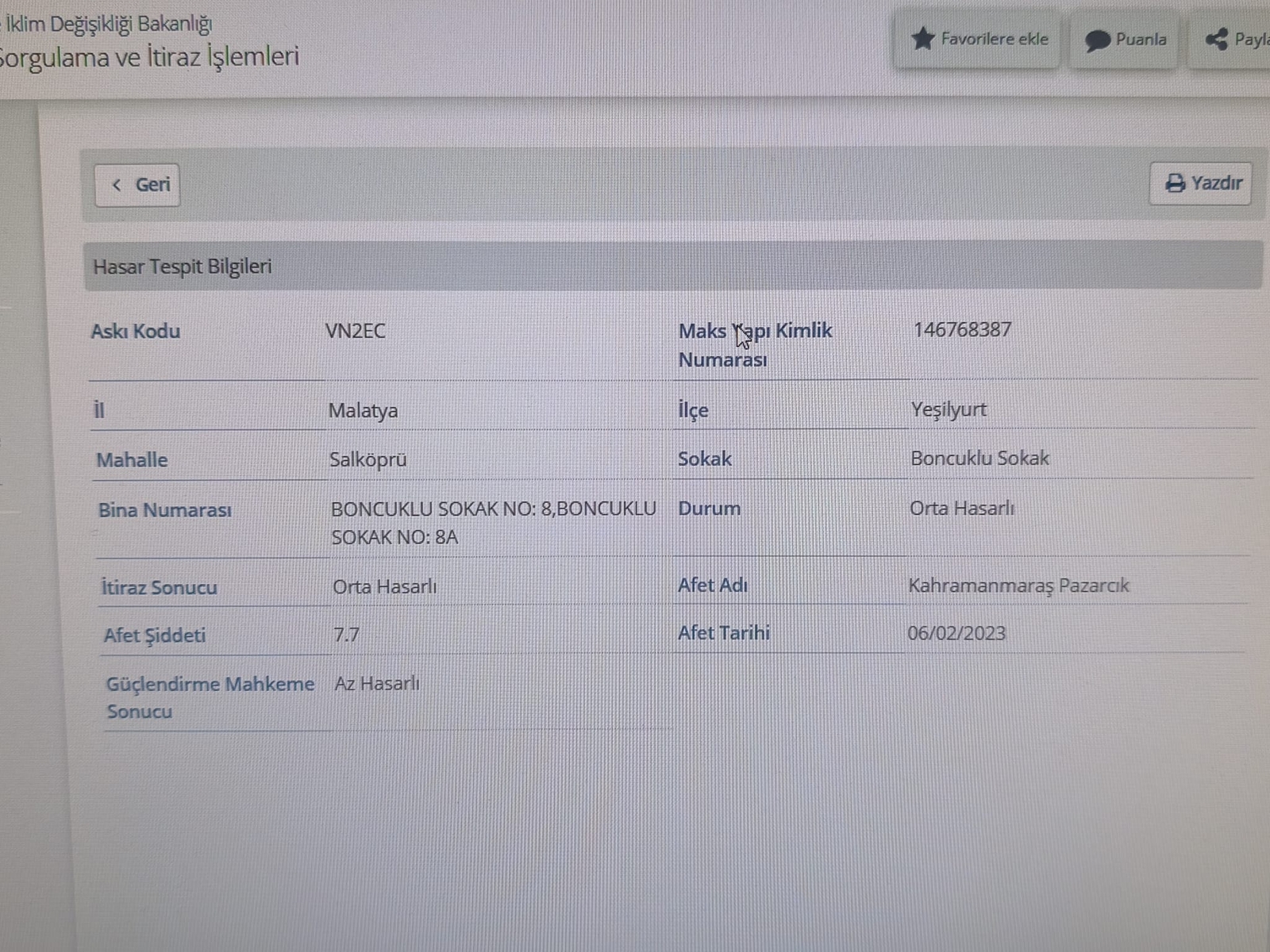Click the Güçlendirme Mahkeme Sonucu label
Image resolution: width=1270 pixels, height=952 pixels.
coord(210,697)
